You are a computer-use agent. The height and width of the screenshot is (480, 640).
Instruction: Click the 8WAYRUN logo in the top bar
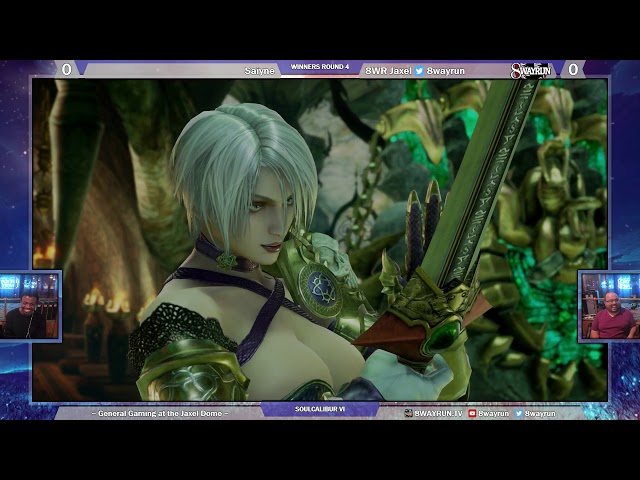click(531, 71)
